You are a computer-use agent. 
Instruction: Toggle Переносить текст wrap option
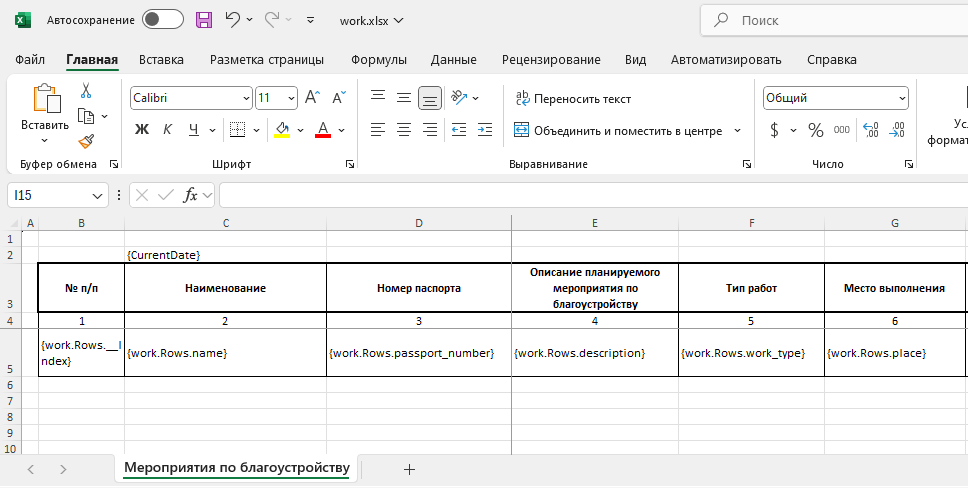(x=573, y=99)
